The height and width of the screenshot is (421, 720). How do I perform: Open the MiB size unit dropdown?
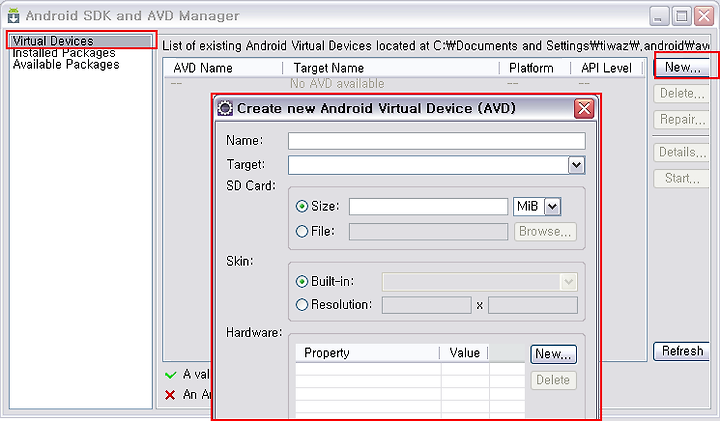[x=552, y=207]
